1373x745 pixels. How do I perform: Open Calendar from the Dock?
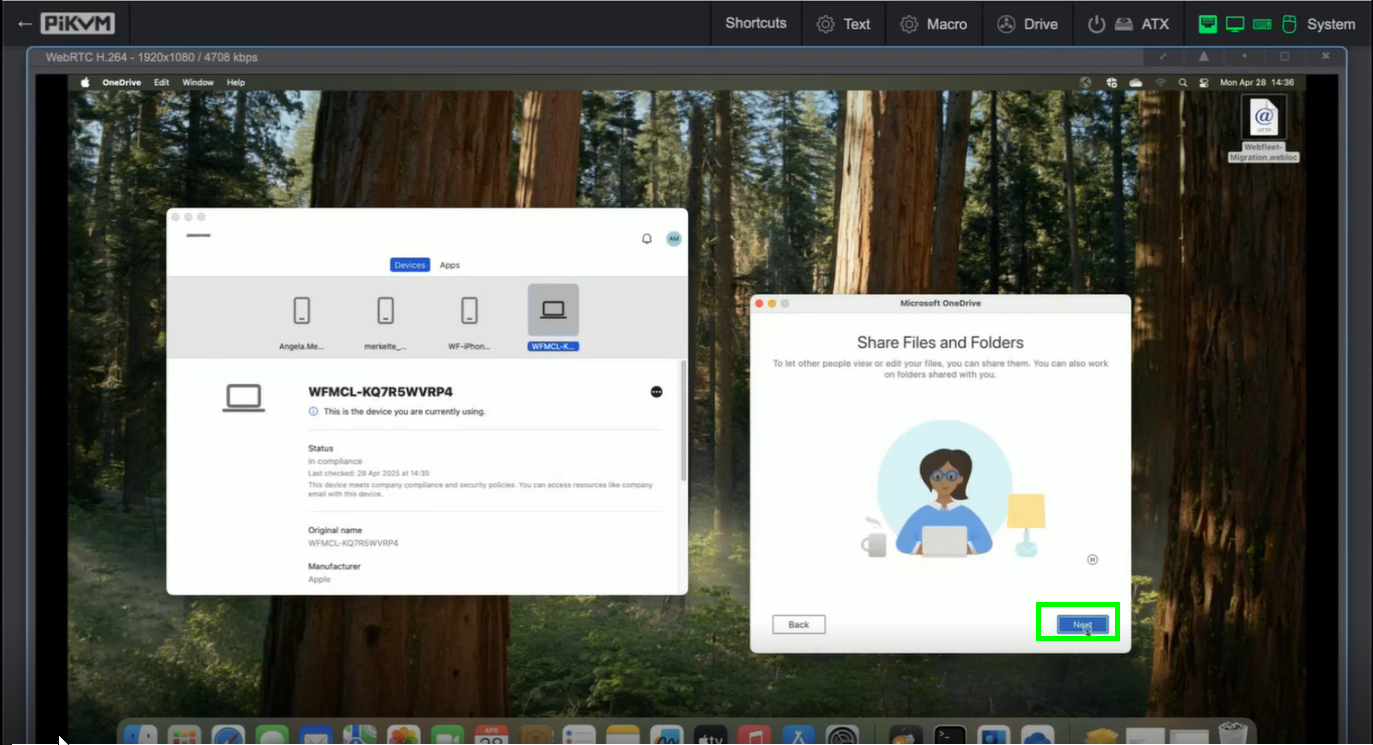491,736
